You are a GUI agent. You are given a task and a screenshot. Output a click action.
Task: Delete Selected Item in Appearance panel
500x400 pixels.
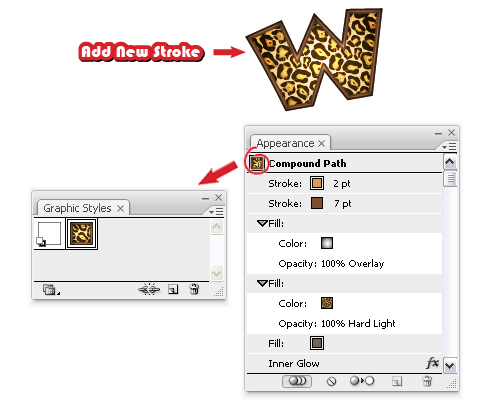click(427, 381)
